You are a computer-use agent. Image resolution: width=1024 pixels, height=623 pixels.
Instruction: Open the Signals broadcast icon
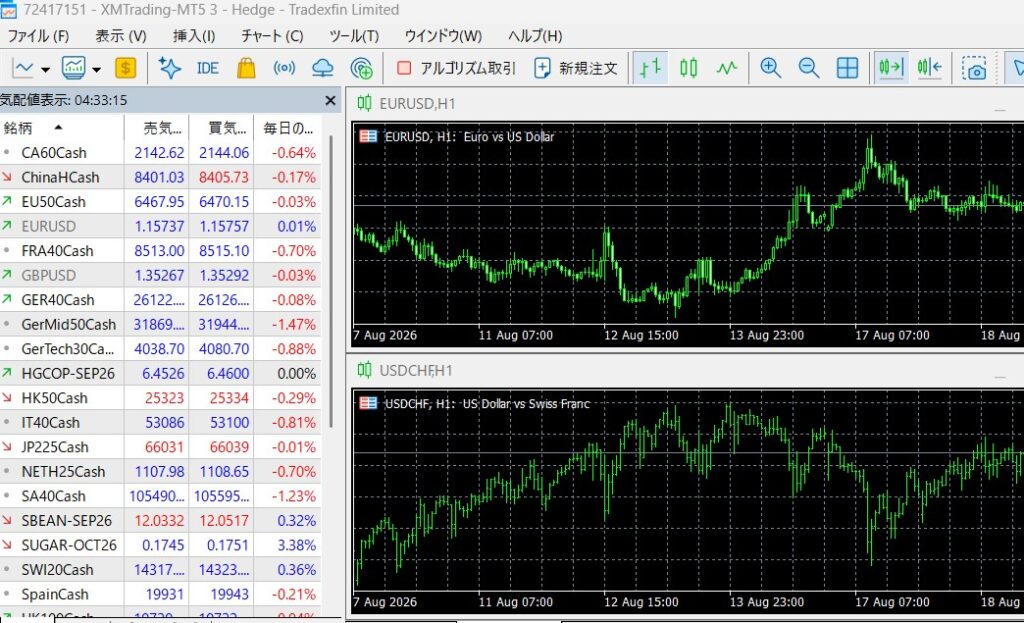(284, 68)
